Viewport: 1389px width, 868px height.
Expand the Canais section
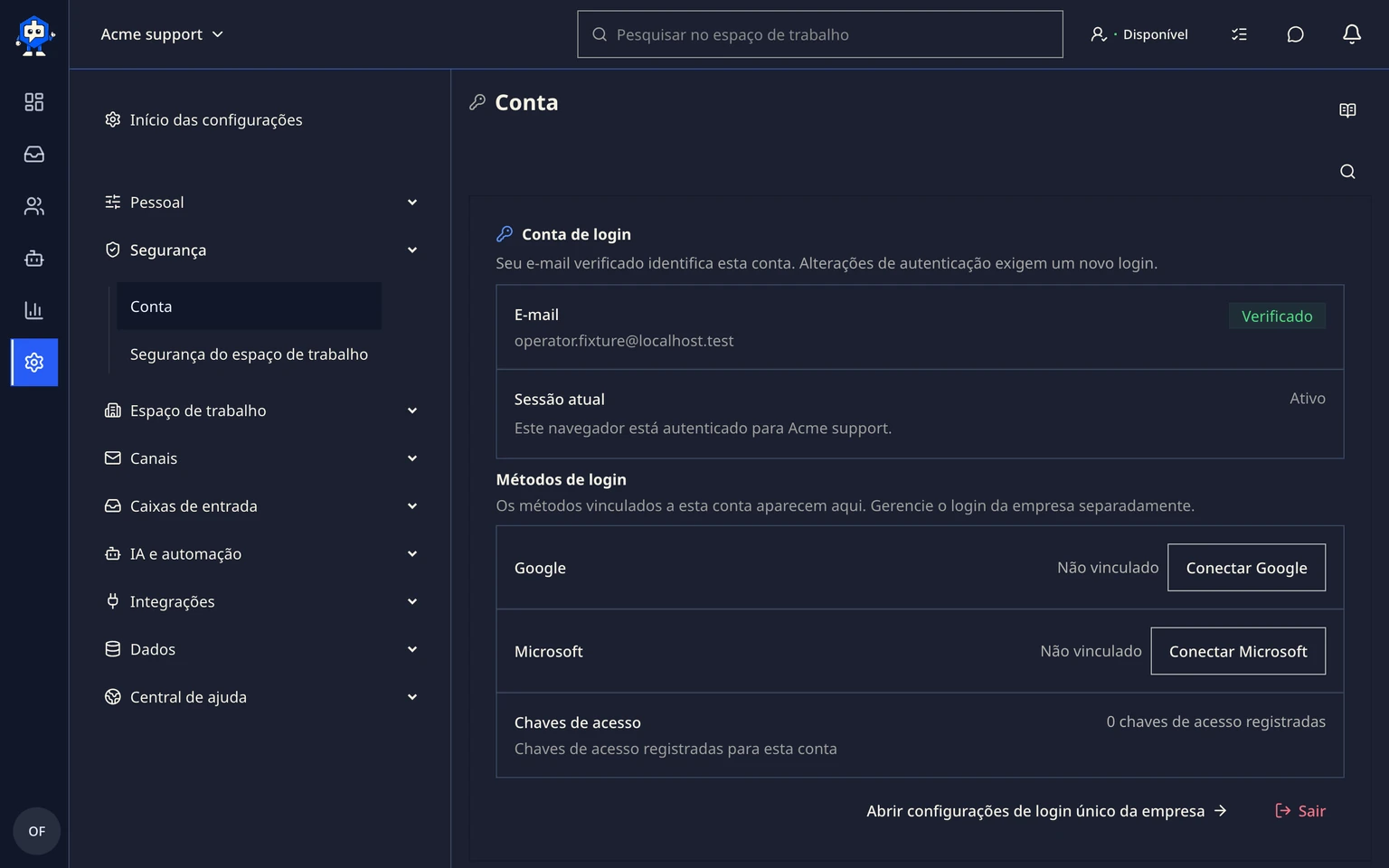coord(260,458)
